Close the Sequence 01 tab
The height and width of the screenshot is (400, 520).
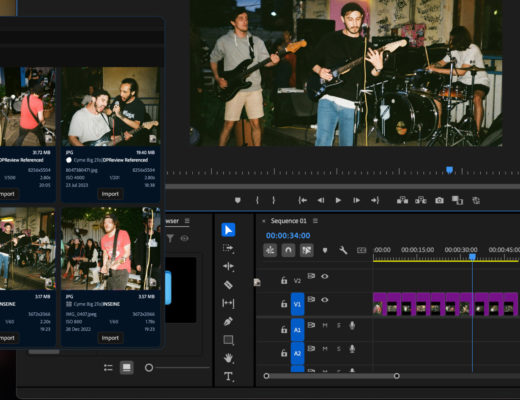click(264, 221)
